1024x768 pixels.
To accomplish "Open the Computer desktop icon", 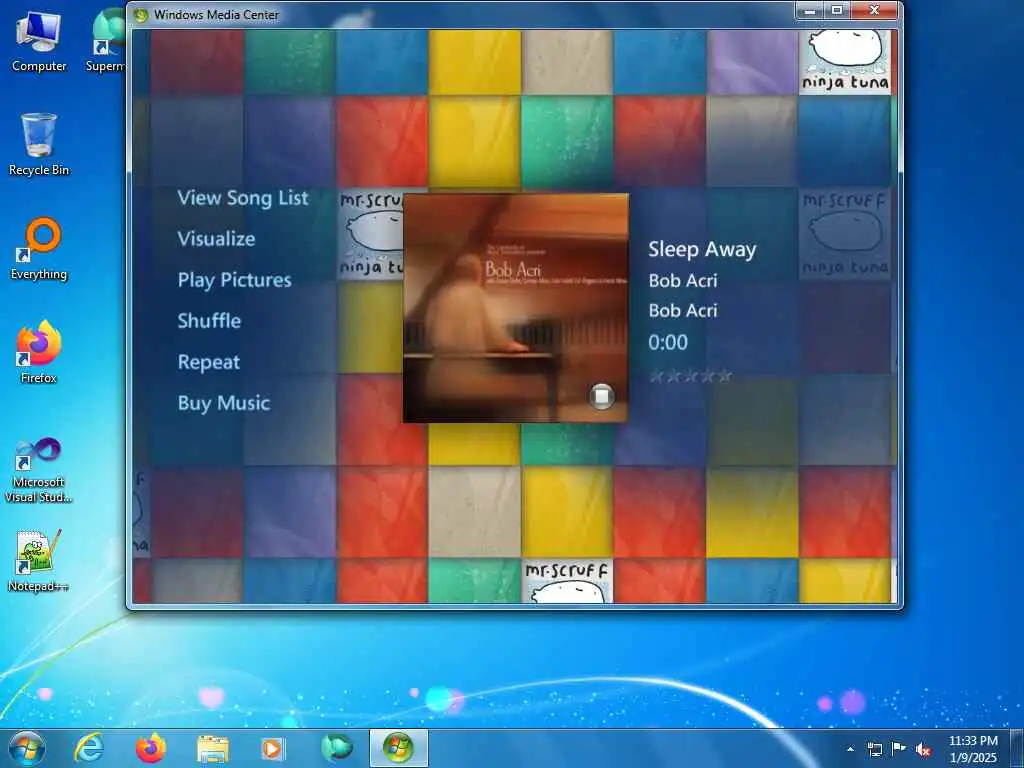I will pyautogui.click(x=39, y=42).
